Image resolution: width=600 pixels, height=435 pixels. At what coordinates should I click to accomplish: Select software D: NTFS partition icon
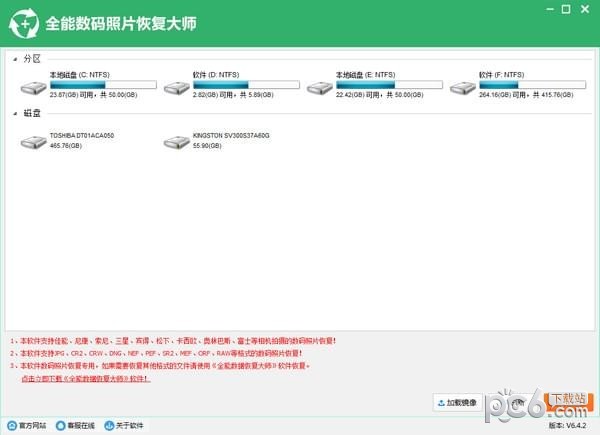click(x=176, y=87)
